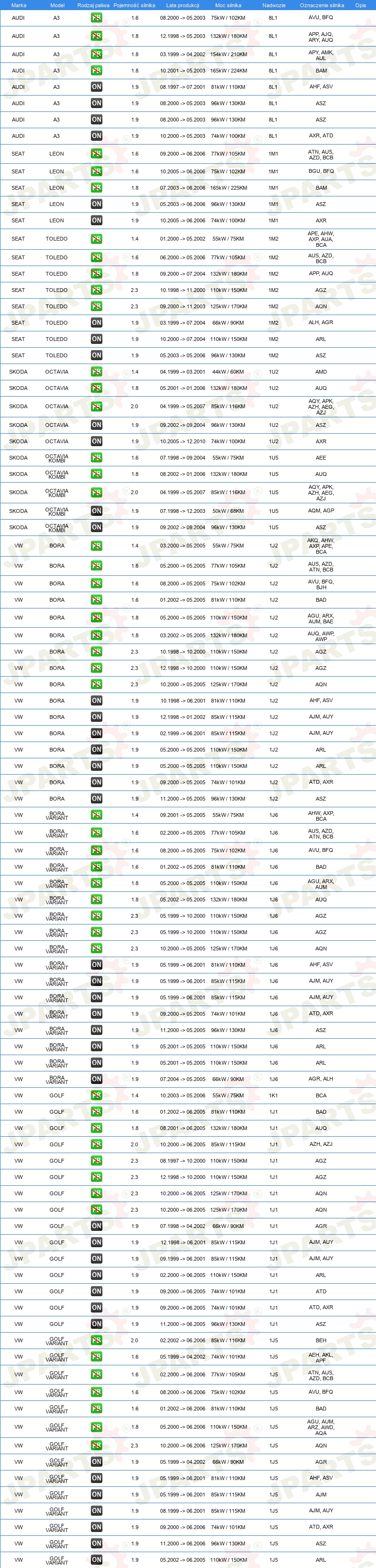Click production years 05.2002 -> 06.2005
Image resolution: width=376 pixels, height=1568 pixels.
(183, 1559)
